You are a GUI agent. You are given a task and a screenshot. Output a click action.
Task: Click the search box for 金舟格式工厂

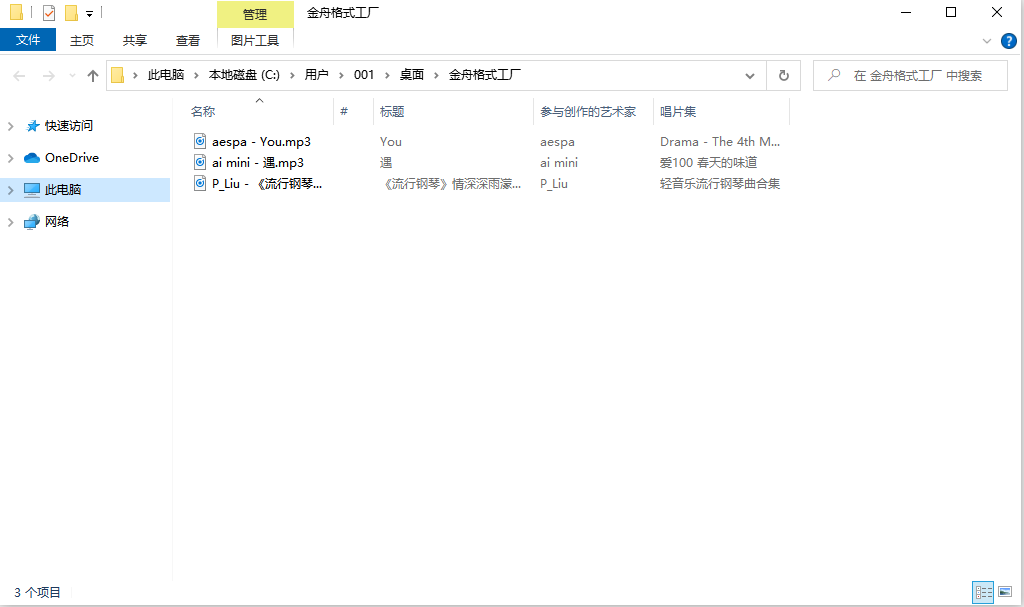pos(910,76)
